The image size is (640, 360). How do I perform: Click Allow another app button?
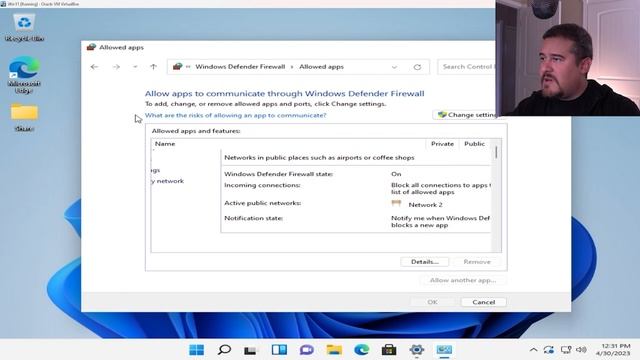tap(463, 280)
